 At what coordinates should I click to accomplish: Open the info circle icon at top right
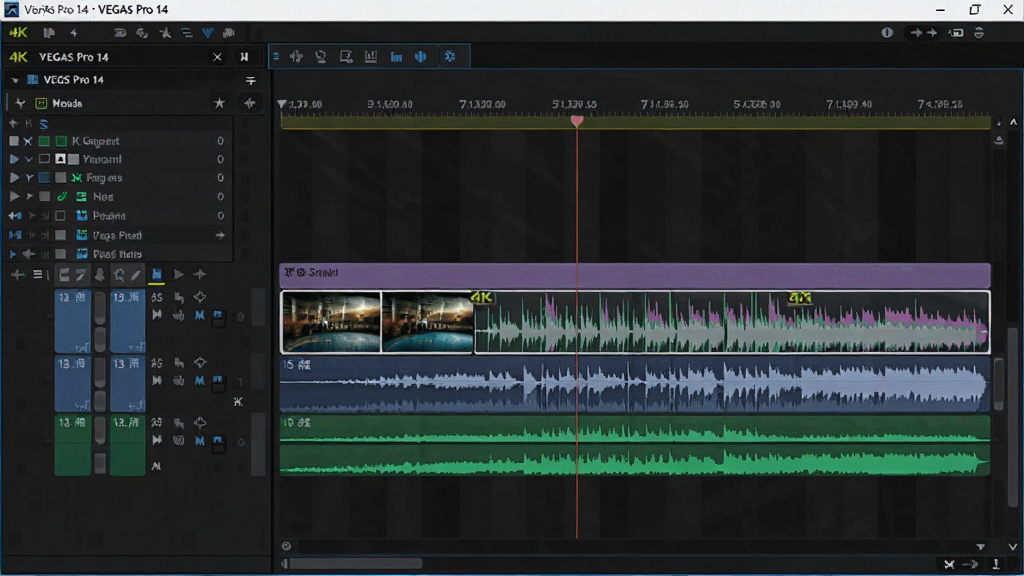click(887, 33)
